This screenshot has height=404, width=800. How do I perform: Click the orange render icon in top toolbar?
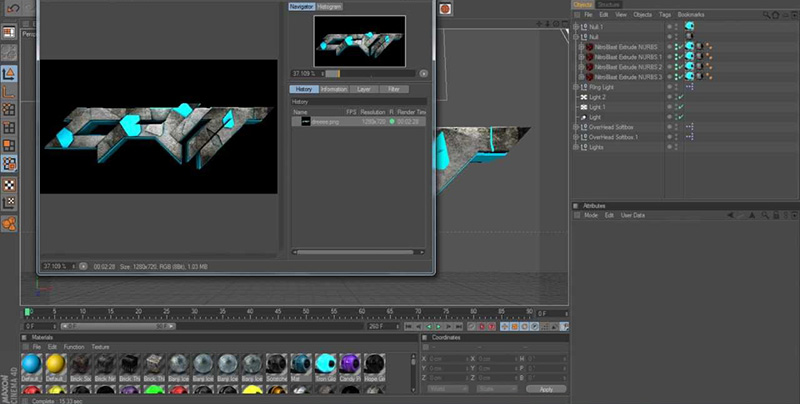[x=445, y=9]
